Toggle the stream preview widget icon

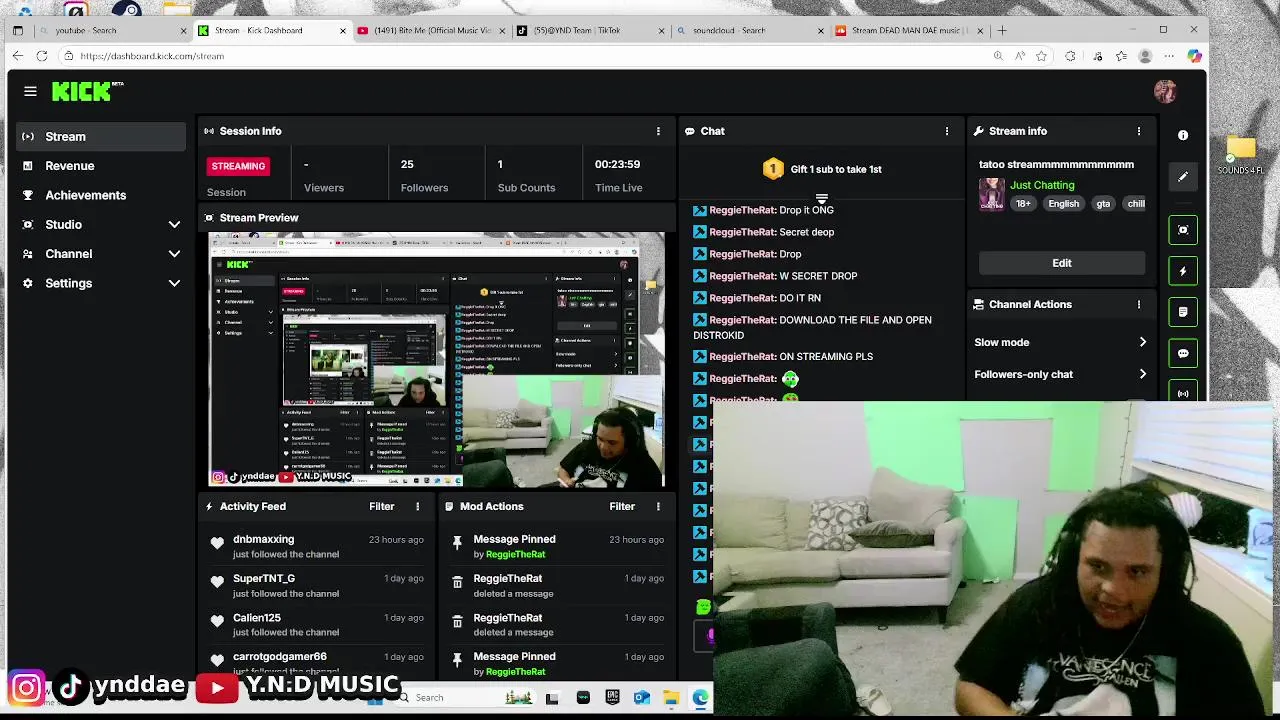[x=1183, y=230]
